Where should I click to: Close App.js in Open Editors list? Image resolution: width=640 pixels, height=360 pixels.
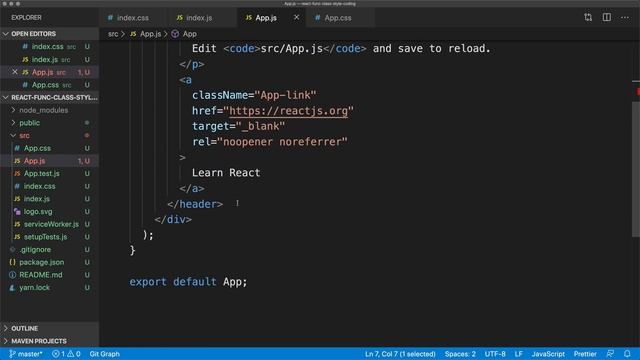tap(15, 72)
